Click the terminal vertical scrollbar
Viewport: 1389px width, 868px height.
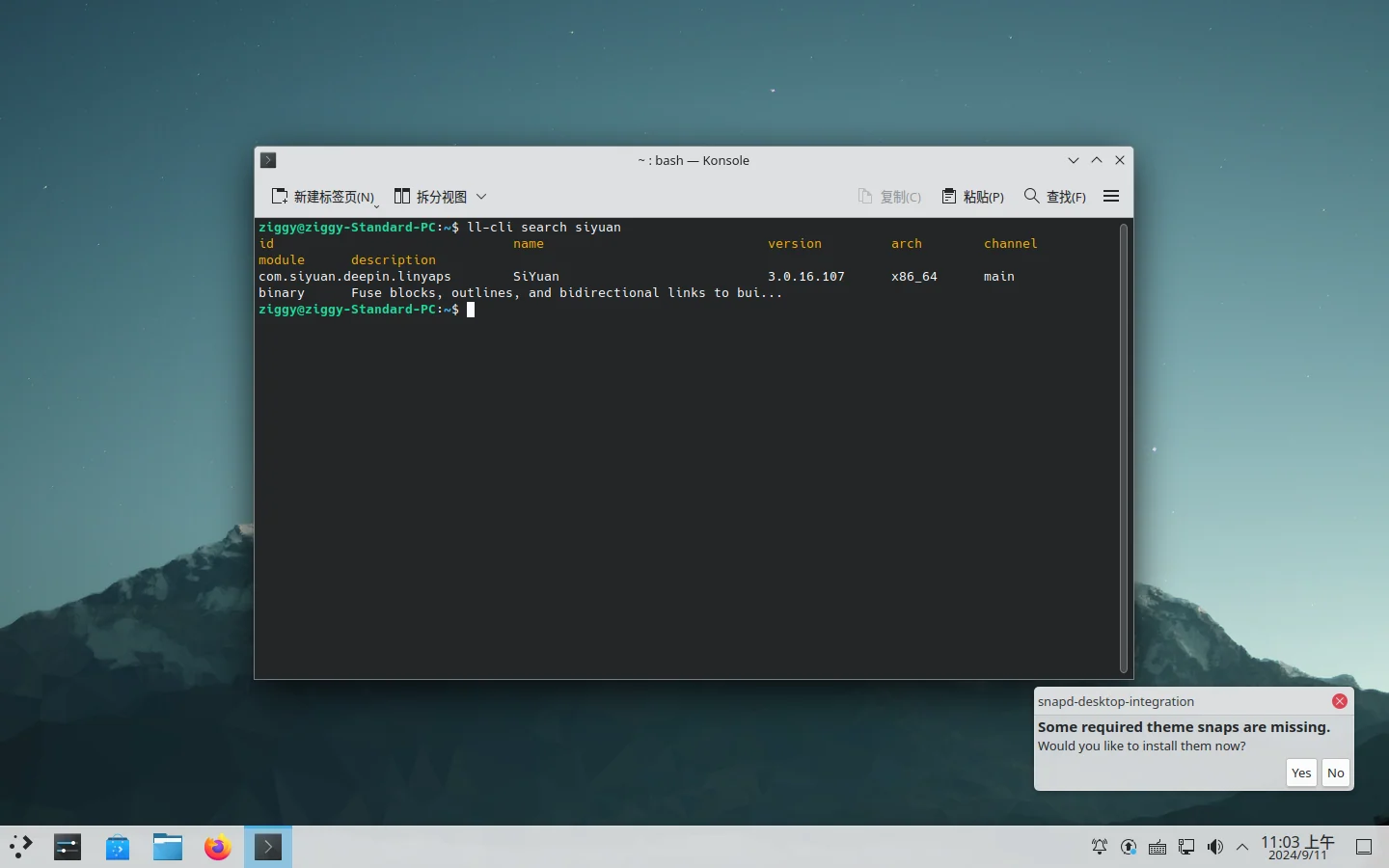1124,448
